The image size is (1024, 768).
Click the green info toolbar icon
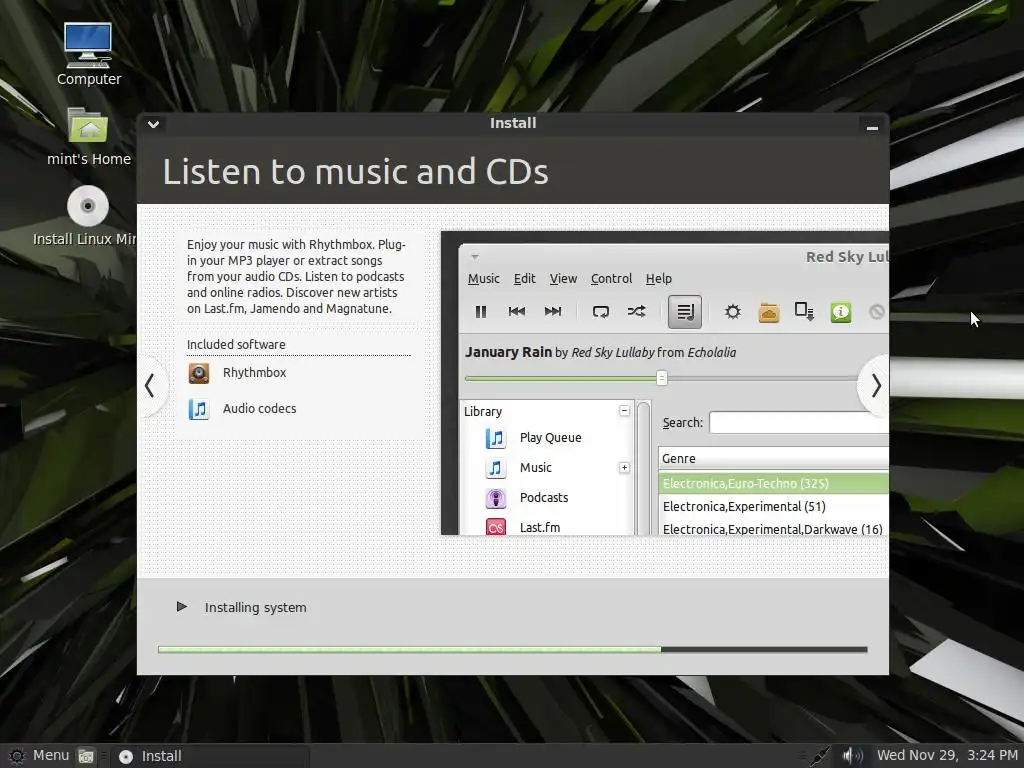click(x=840, y=312)
